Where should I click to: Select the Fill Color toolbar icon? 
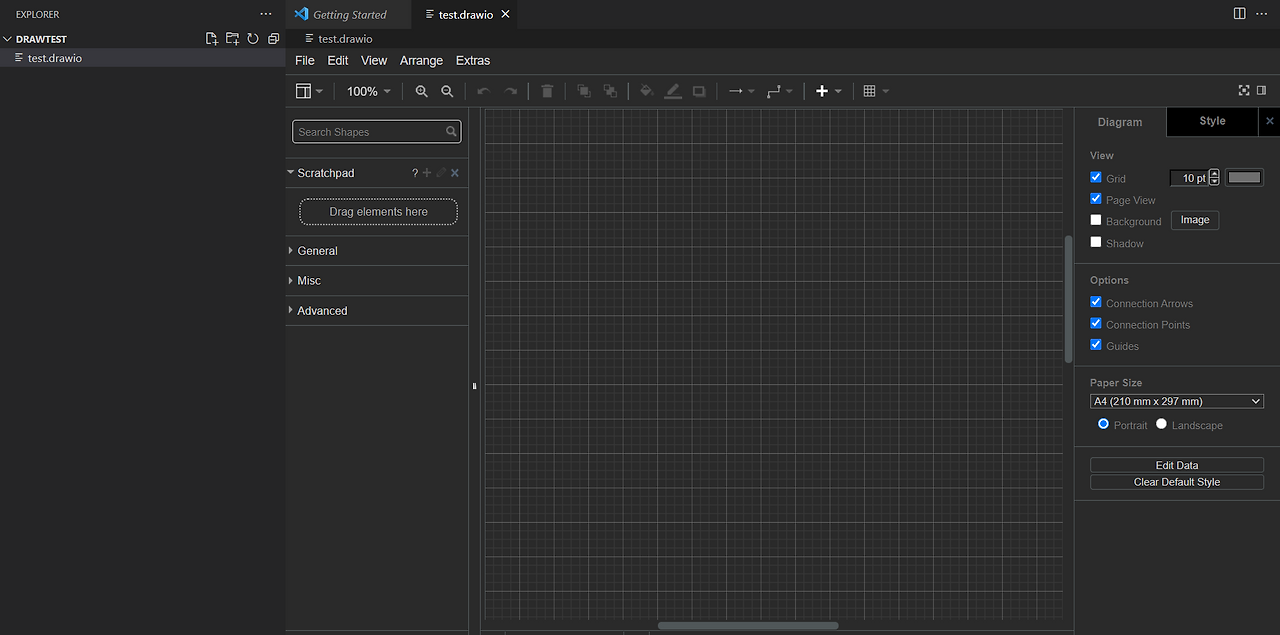click(645, 91)
